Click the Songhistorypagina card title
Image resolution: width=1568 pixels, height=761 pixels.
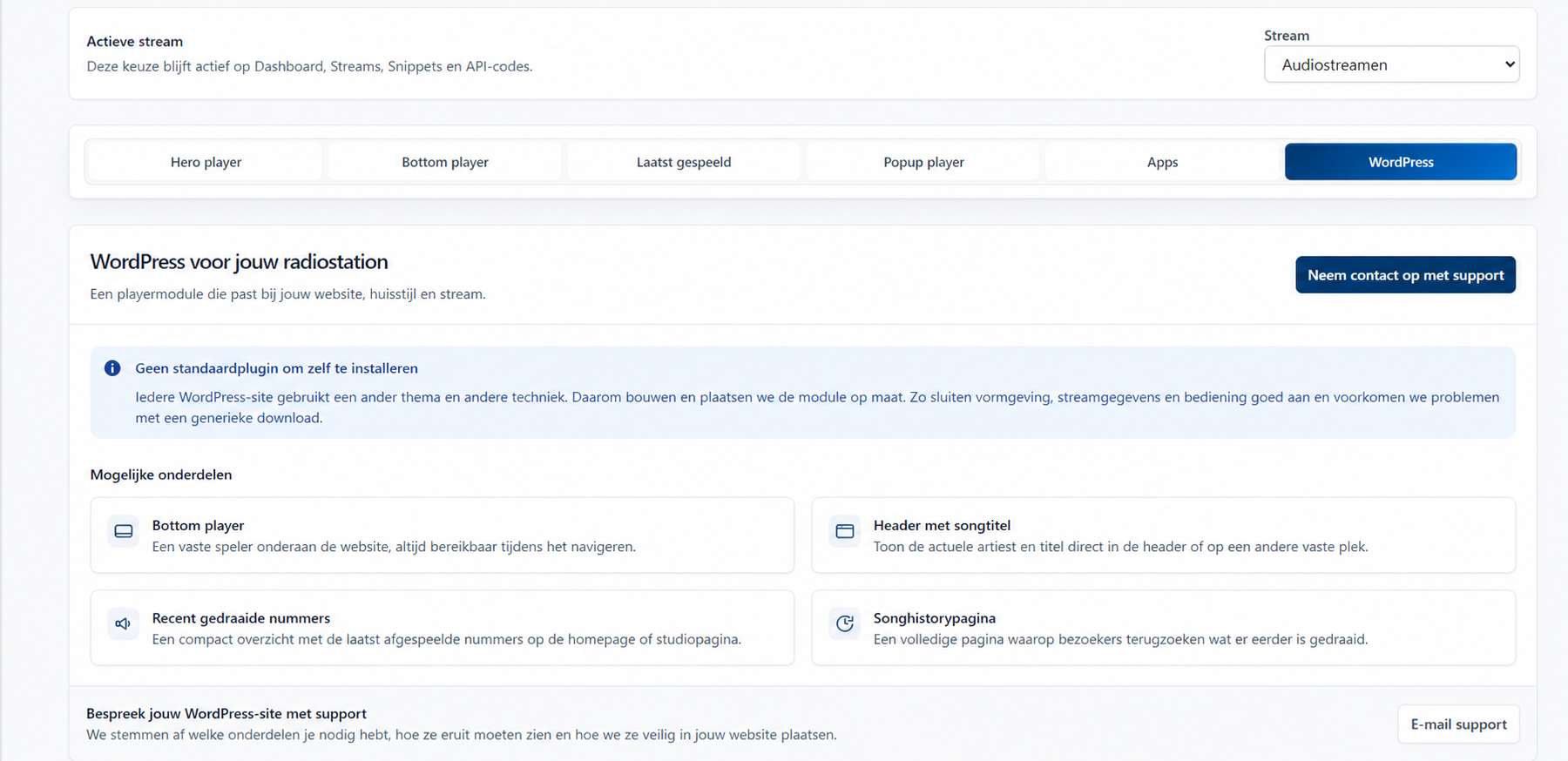(x=935, y=618)
